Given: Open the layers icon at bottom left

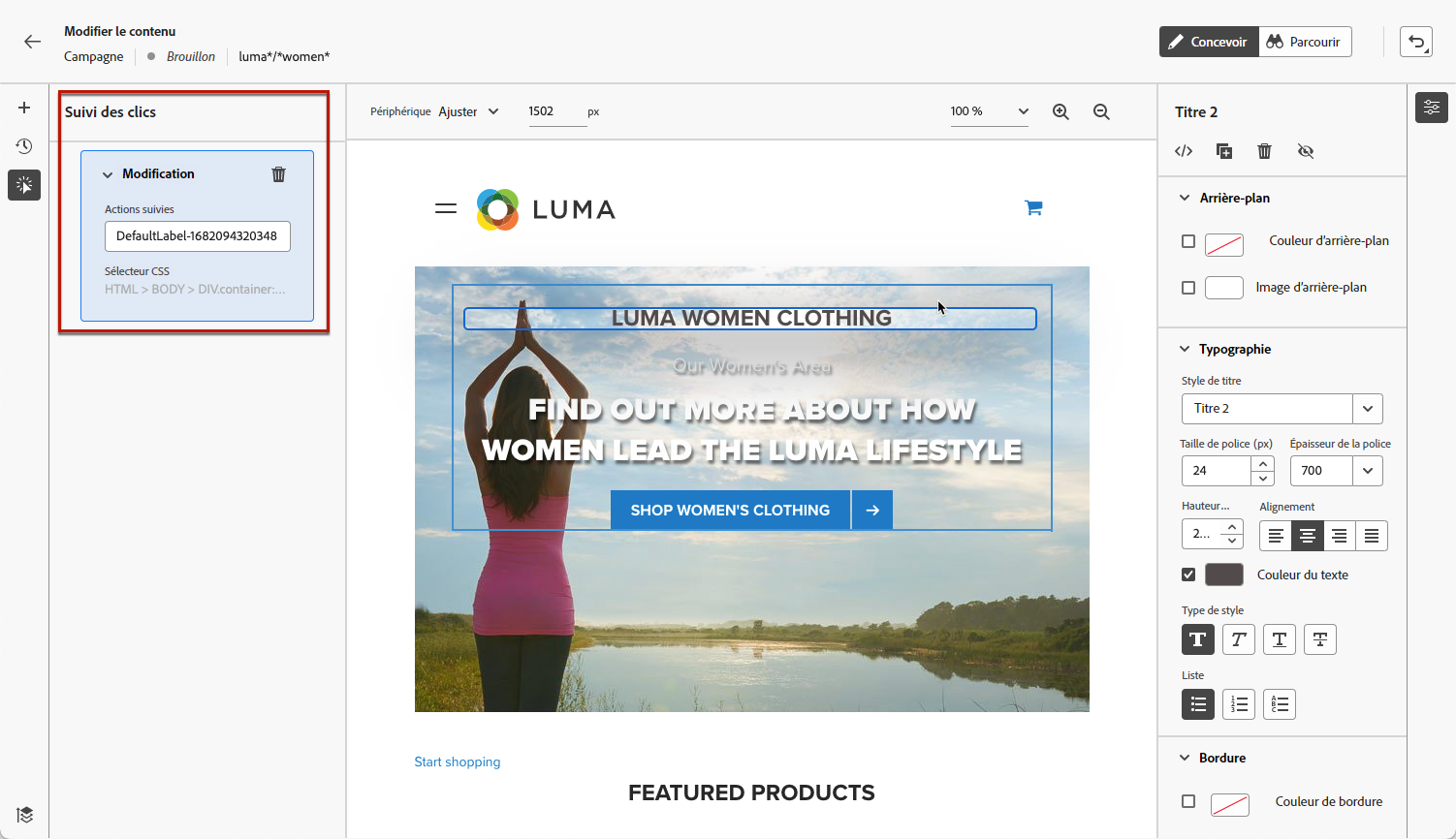Looking at the screenshot, I should pyautogui.click(x=24, y=815).
